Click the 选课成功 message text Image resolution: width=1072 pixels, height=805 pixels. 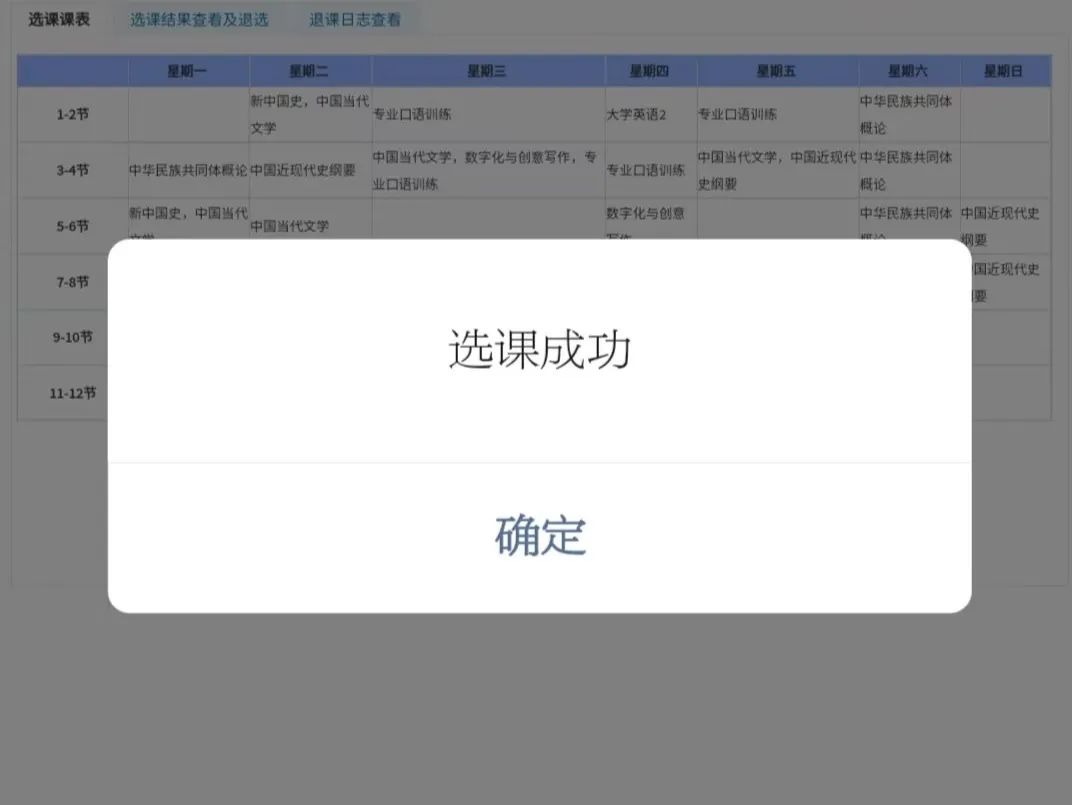click(x=540, y=351)
